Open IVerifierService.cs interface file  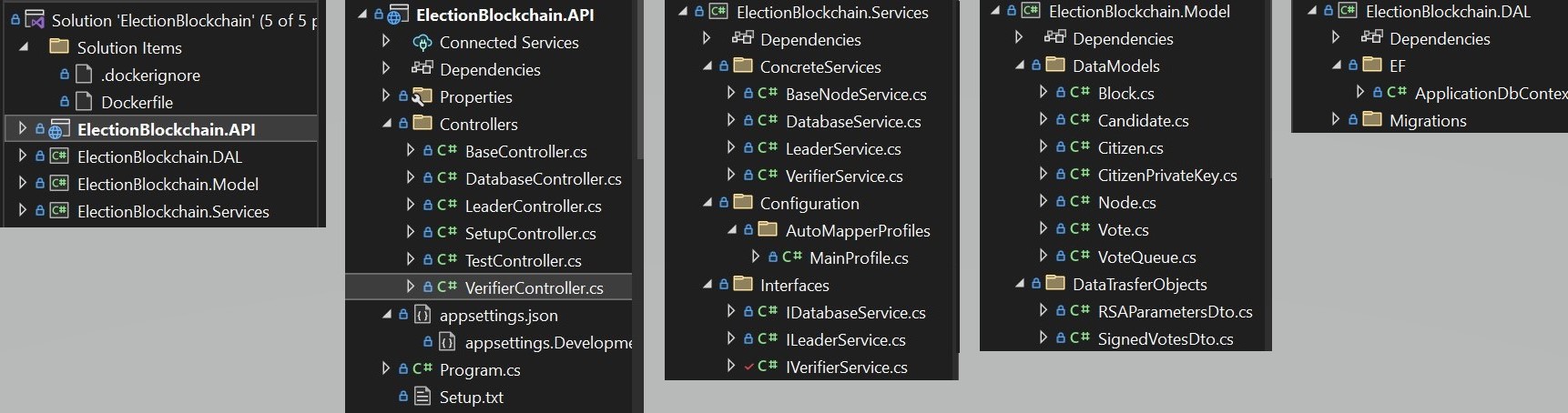[846, 368]
